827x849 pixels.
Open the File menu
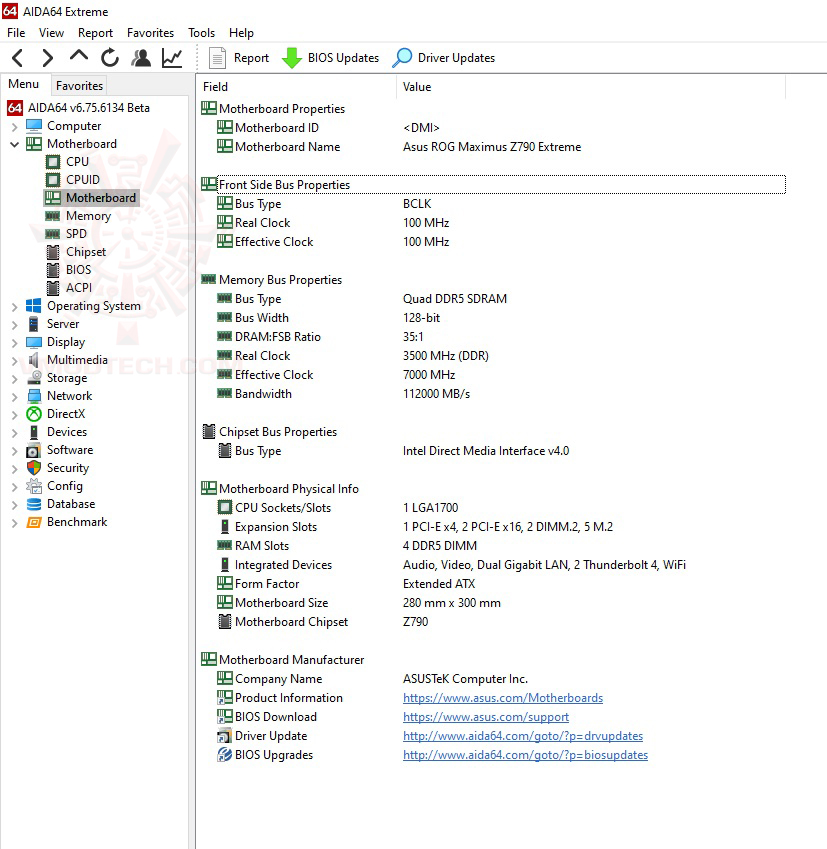[16, 33]
